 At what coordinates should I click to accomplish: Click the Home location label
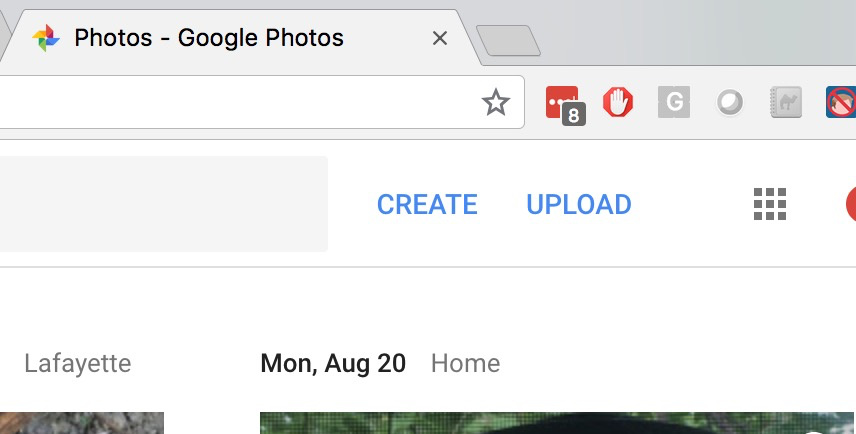tap(465, 364)
